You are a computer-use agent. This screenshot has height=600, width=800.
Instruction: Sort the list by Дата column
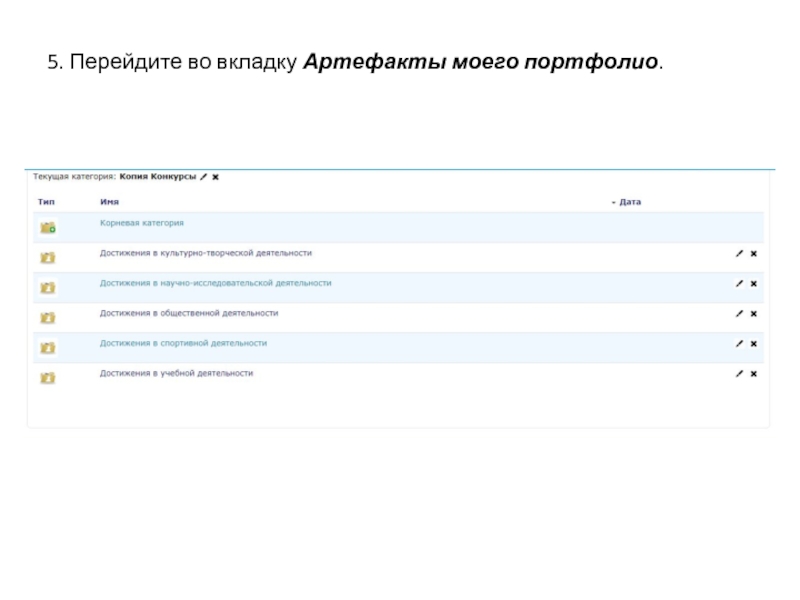629,202
